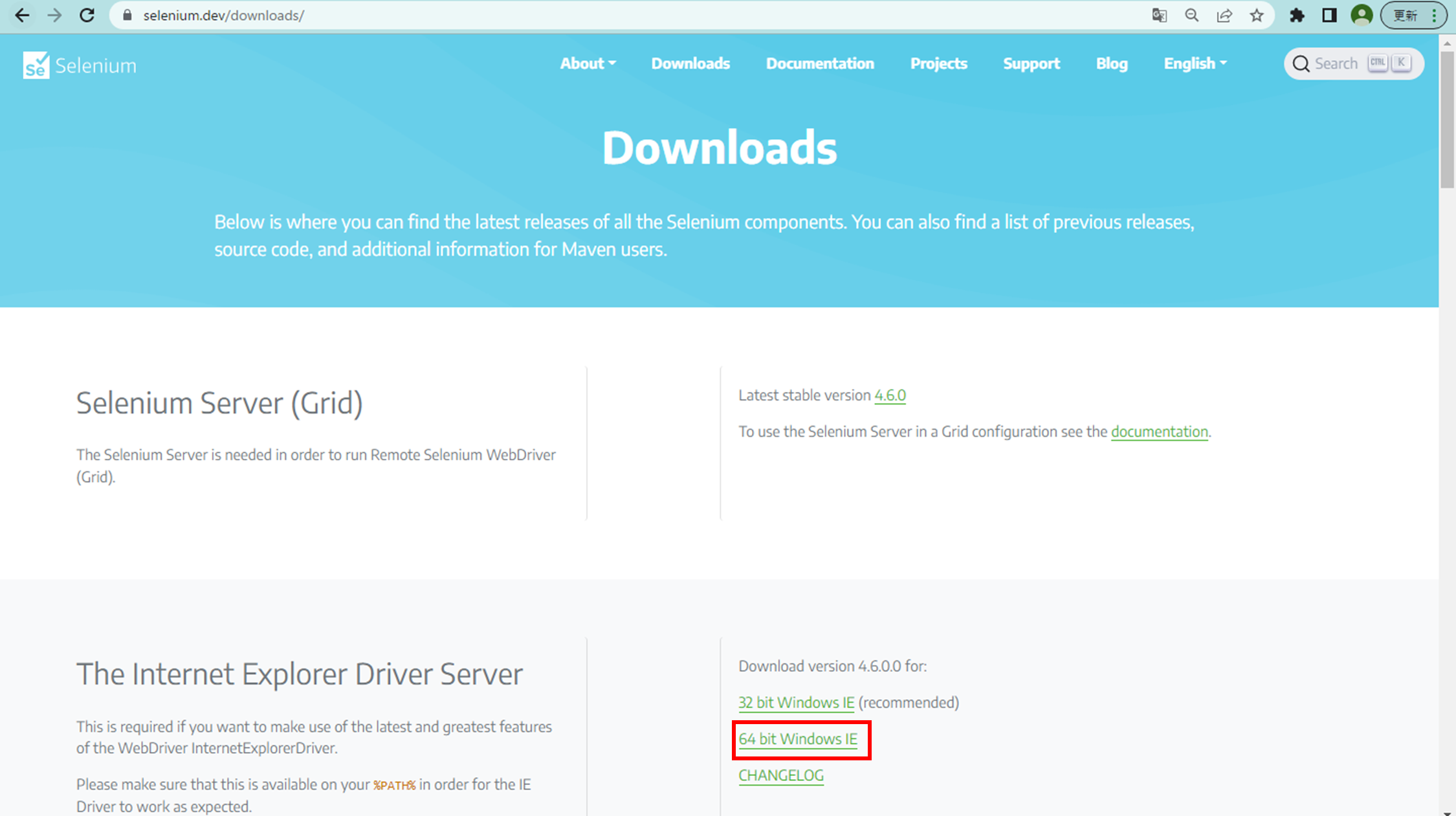Open the browser extensions puzzle icon
1456x816 pixels.
pyautogui.click(x=1297, y=15)
